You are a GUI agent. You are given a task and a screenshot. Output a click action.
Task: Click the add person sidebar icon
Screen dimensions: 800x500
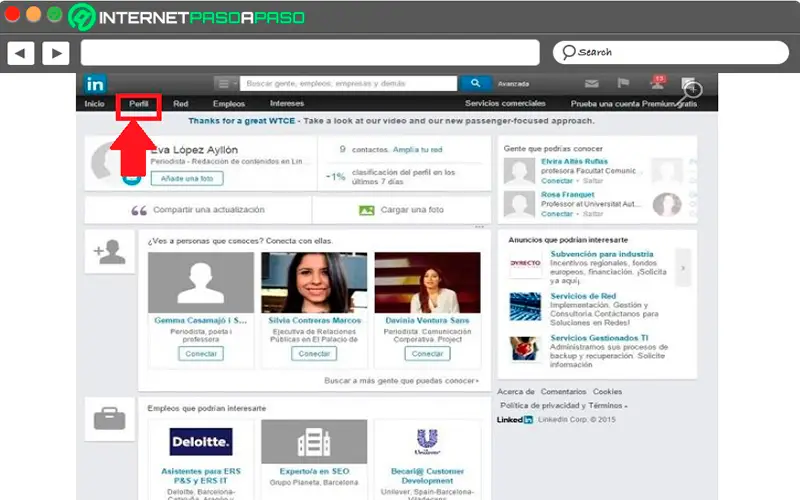[110, 252]
